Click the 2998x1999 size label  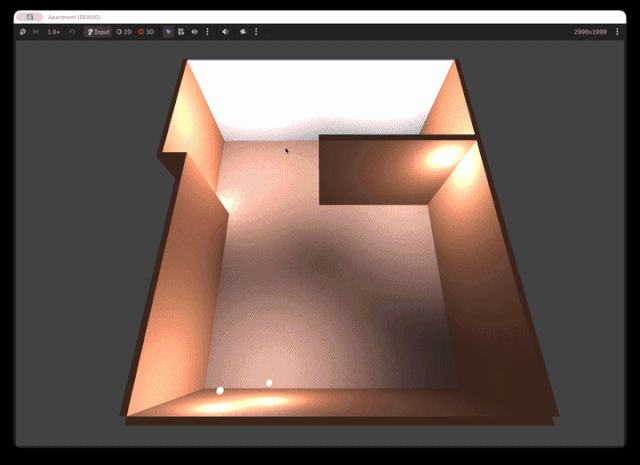(590, 32)
